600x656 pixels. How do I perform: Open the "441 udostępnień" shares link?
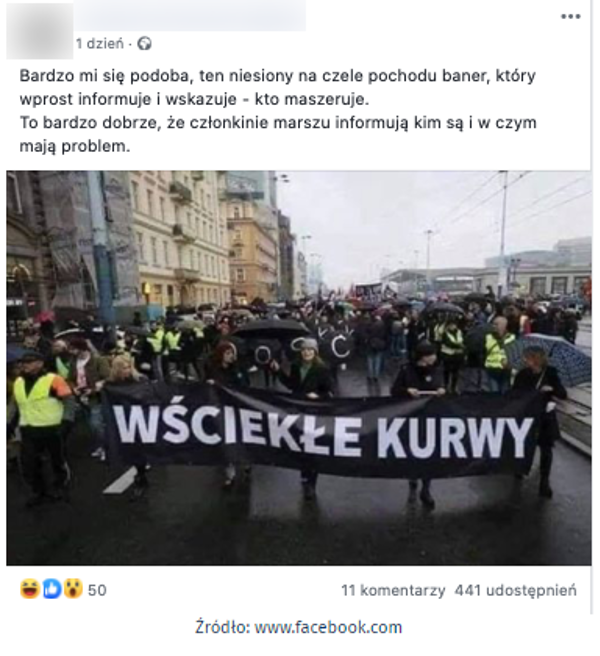(x=515, y=590)
